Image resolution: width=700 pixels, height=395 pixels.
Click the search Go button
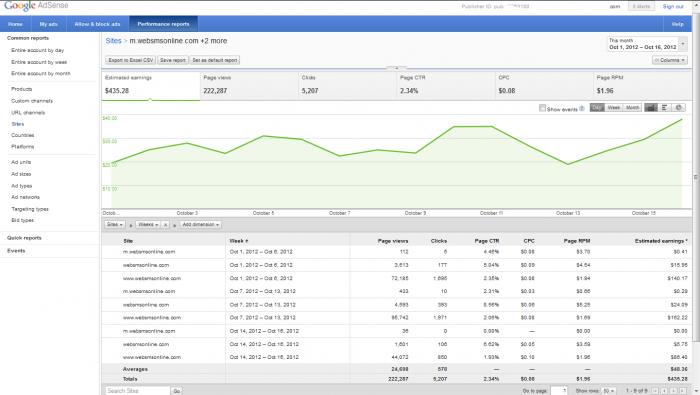coord(177,391)
